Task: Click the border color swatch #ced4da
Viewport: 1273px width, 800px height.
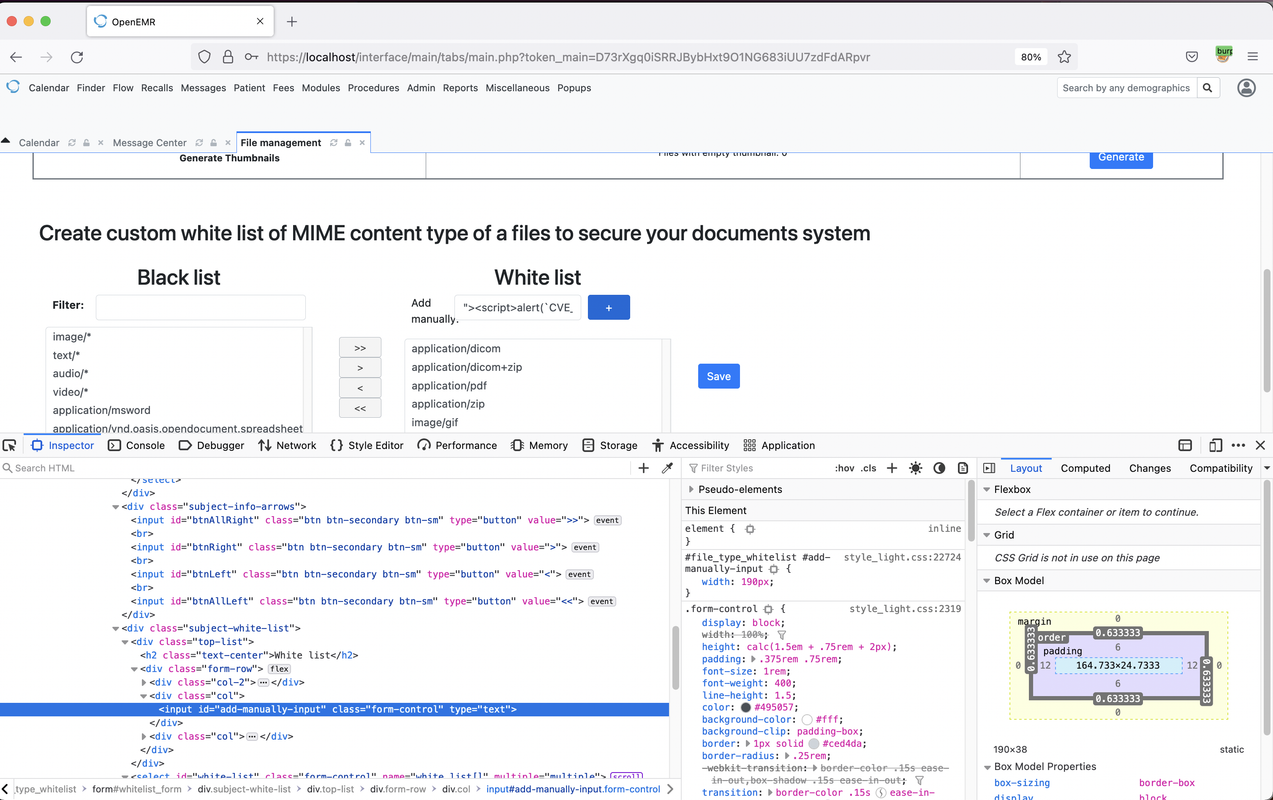Action: click(814, 744)
